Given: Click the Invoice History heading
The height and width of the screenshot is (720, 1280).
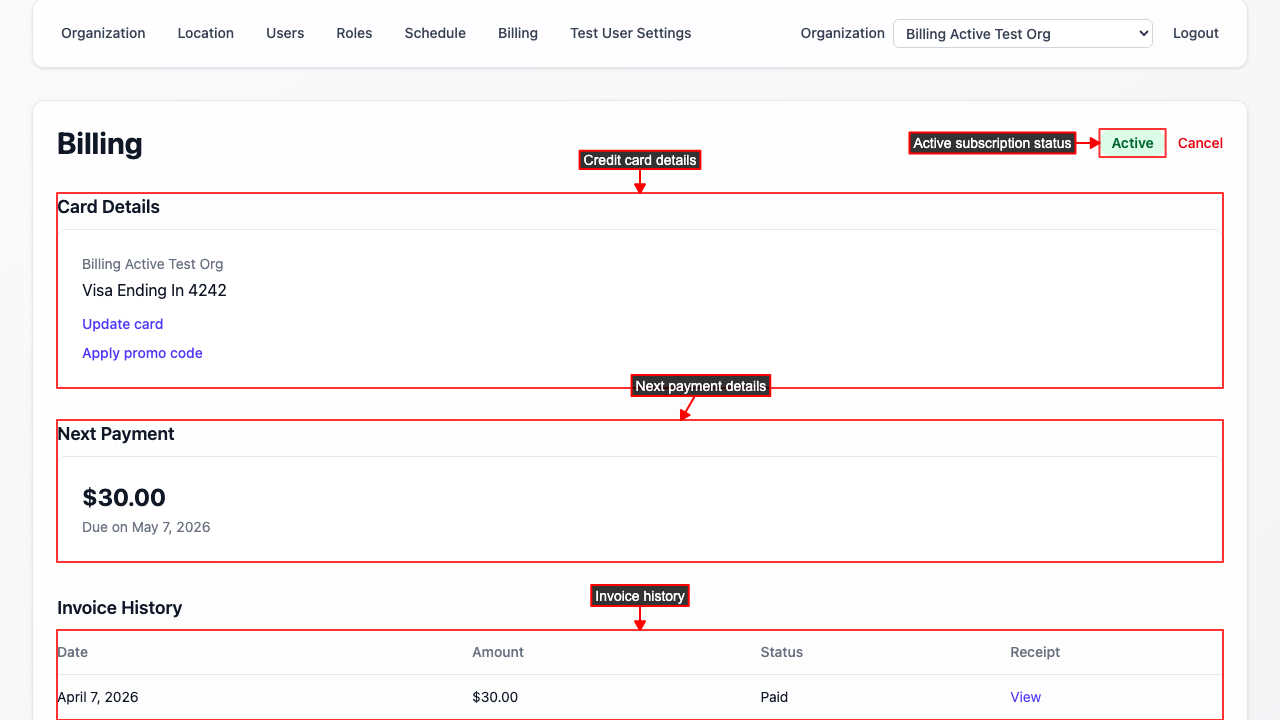Looking at the screenshot, I should [119, 608].
